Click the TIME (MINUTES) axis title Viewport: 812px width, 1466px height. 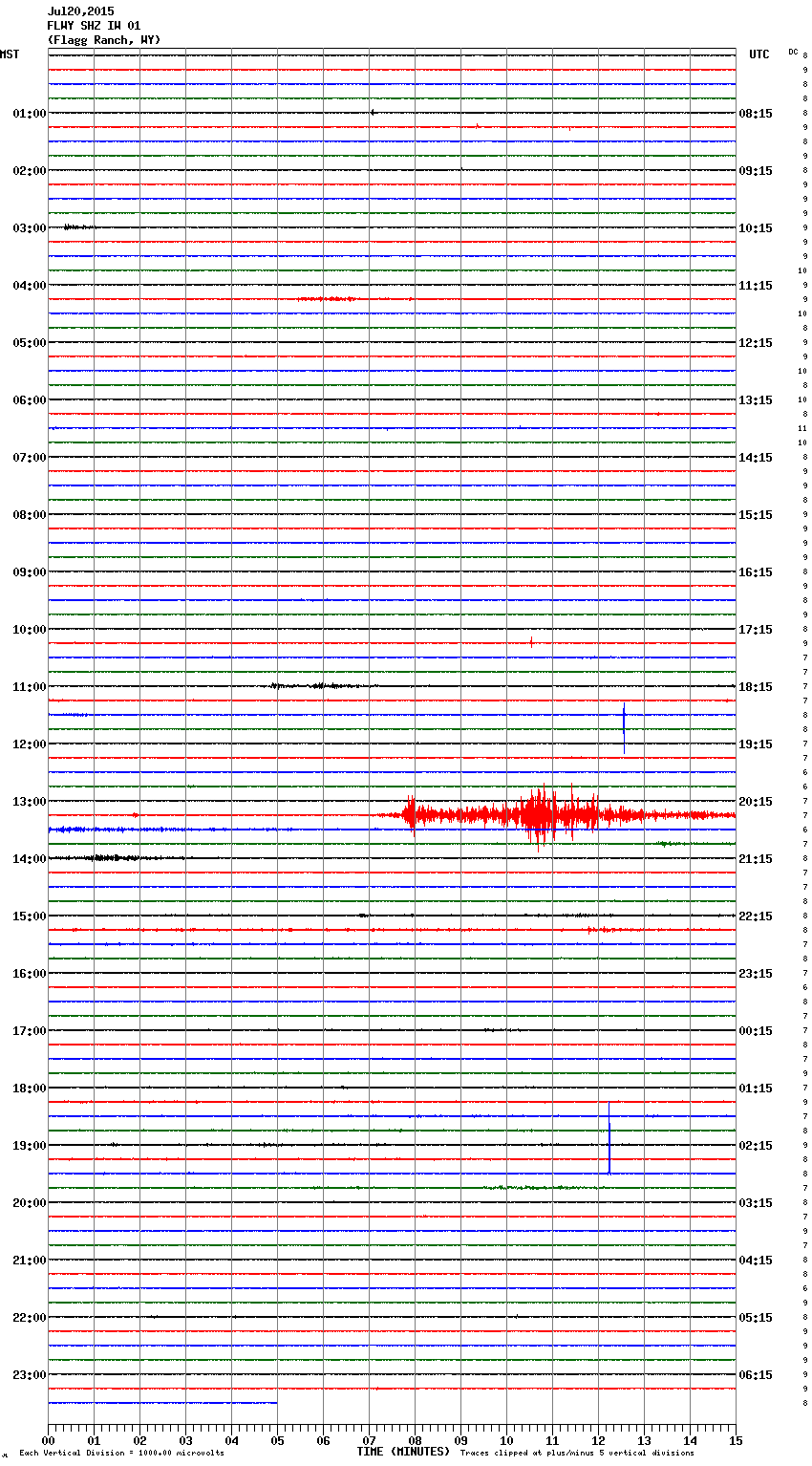coord(403,1452)
